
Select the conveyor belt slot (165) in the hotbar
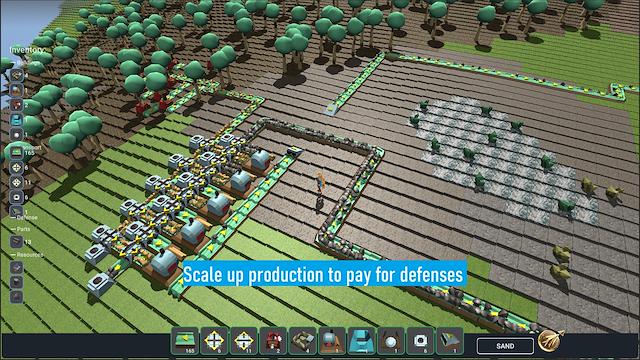[185, 340]
